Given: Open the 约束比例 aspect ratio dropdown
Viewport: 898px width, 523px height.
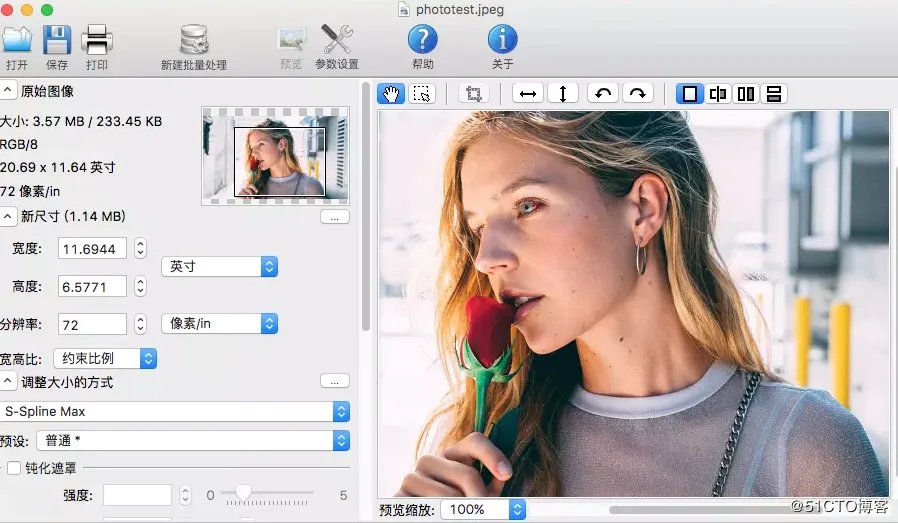Looking at the screenshot, I should 105,359.
